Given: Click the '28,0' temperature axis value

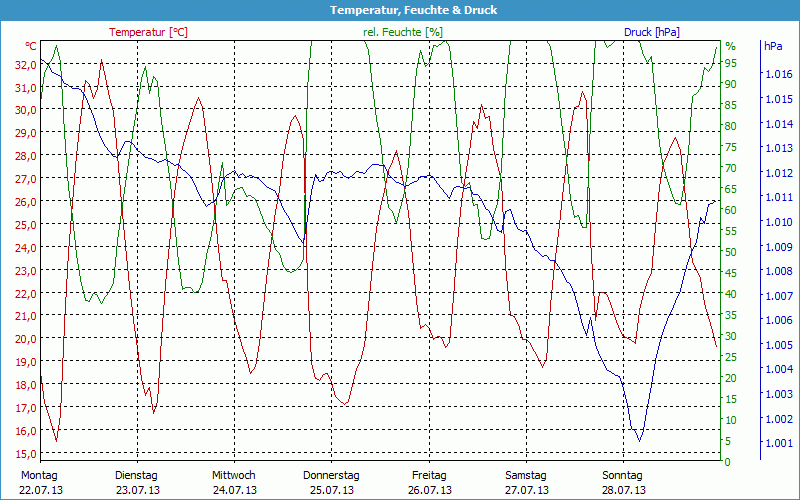Looking at the screenshot, I should [26, 156].
